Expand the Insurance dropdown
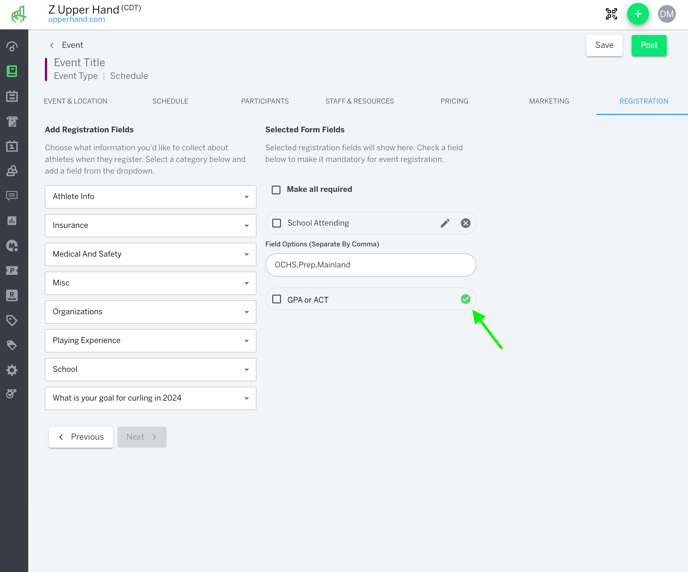 (x=150, y=225)
